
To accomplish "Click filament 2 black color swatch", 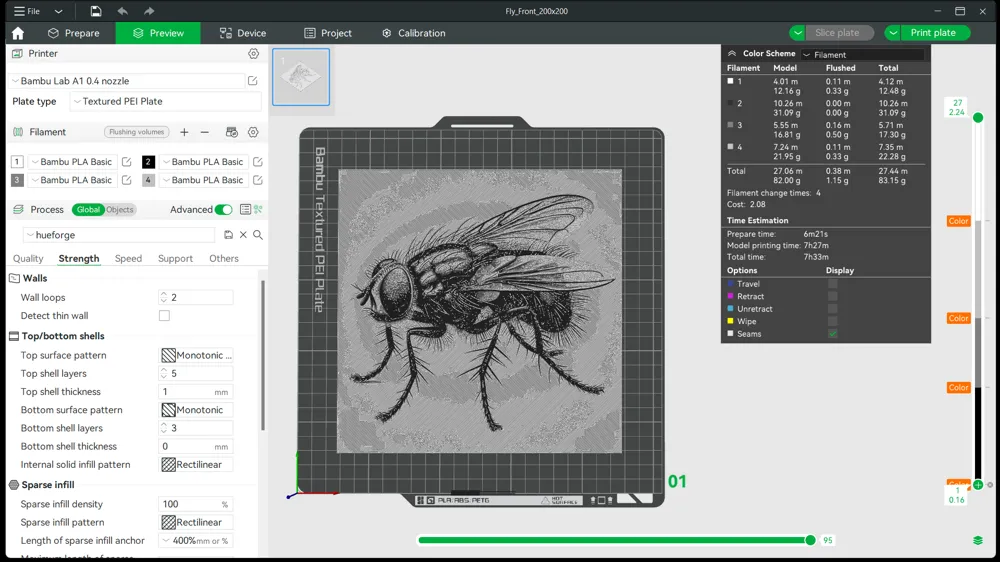I will tap(148, 162).
